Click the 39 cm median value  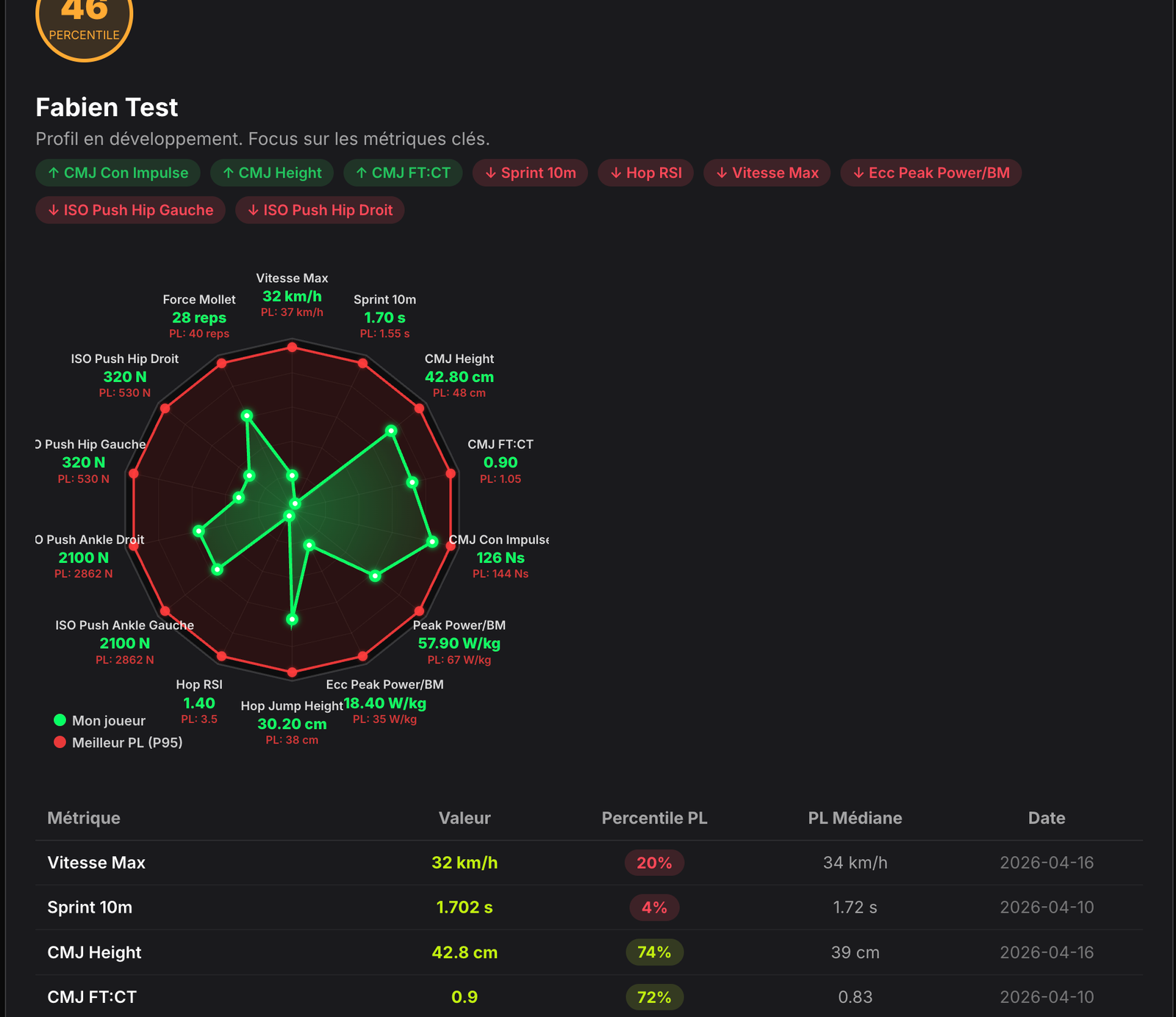(x=855, y=952)
